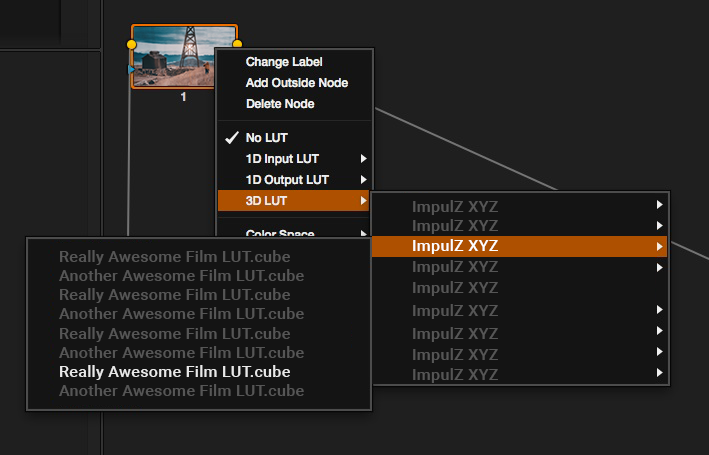The image size is (709, 455).
Task: Click the yellow dot at node's top-right corner
Action: pyautogui.click(x=237, y=45)
